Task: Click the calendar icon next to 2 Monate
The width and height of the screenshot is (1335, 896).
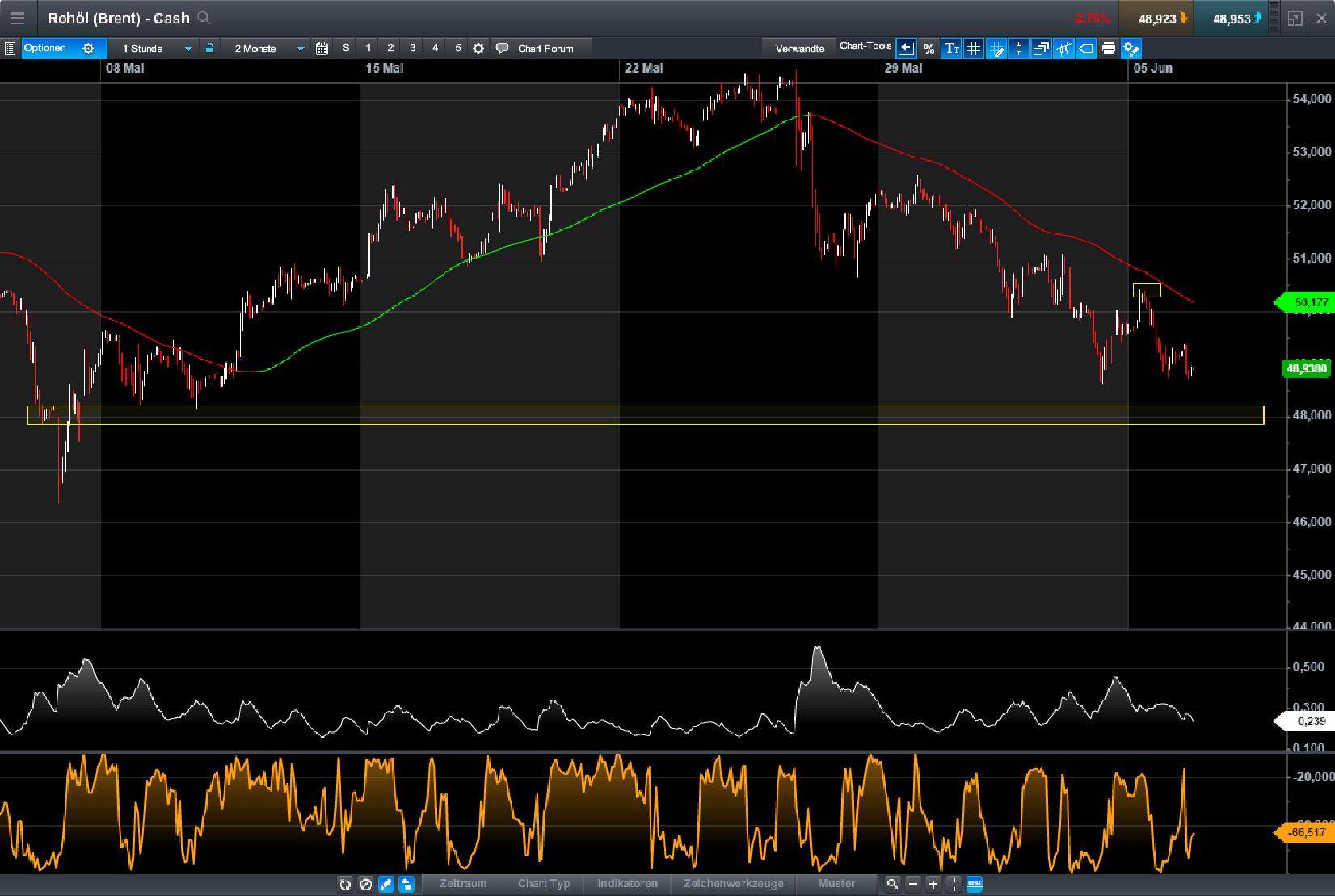Action: tap(320, 48)
